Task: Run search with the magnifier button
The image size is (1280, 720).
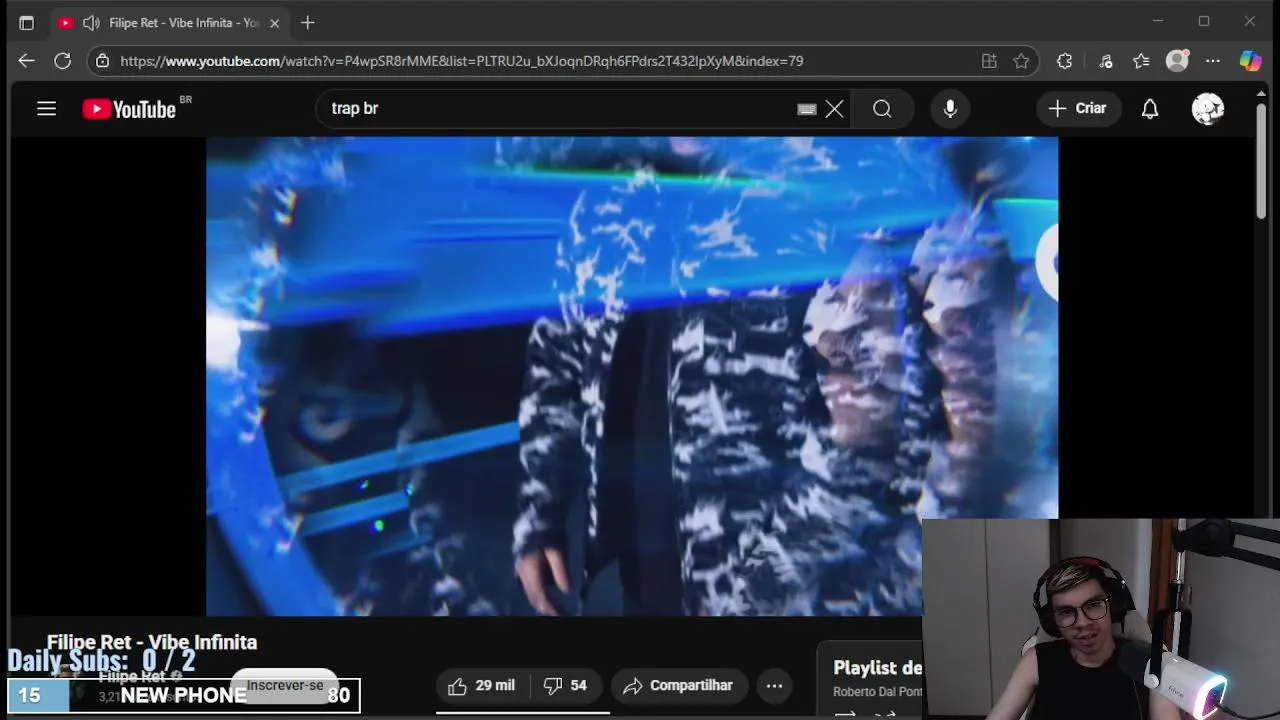Action: point(882,109)
